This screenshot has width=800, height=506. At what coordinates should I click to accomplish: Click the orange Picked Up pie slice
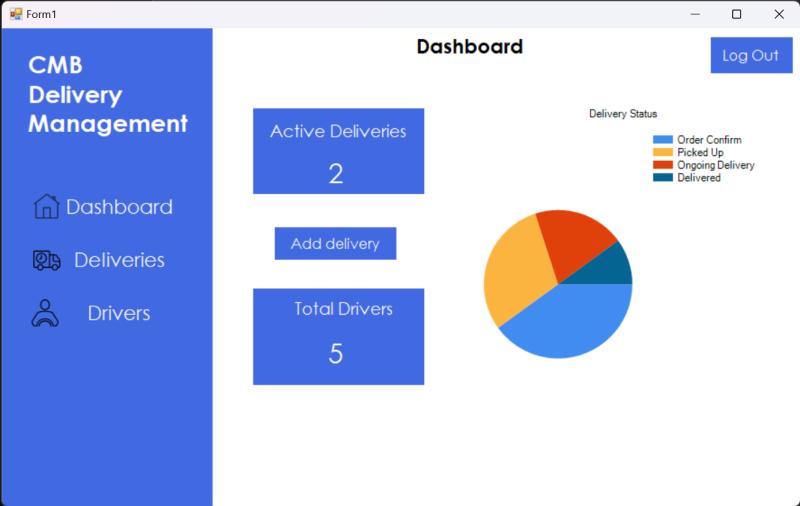click(x=512, y=270)
